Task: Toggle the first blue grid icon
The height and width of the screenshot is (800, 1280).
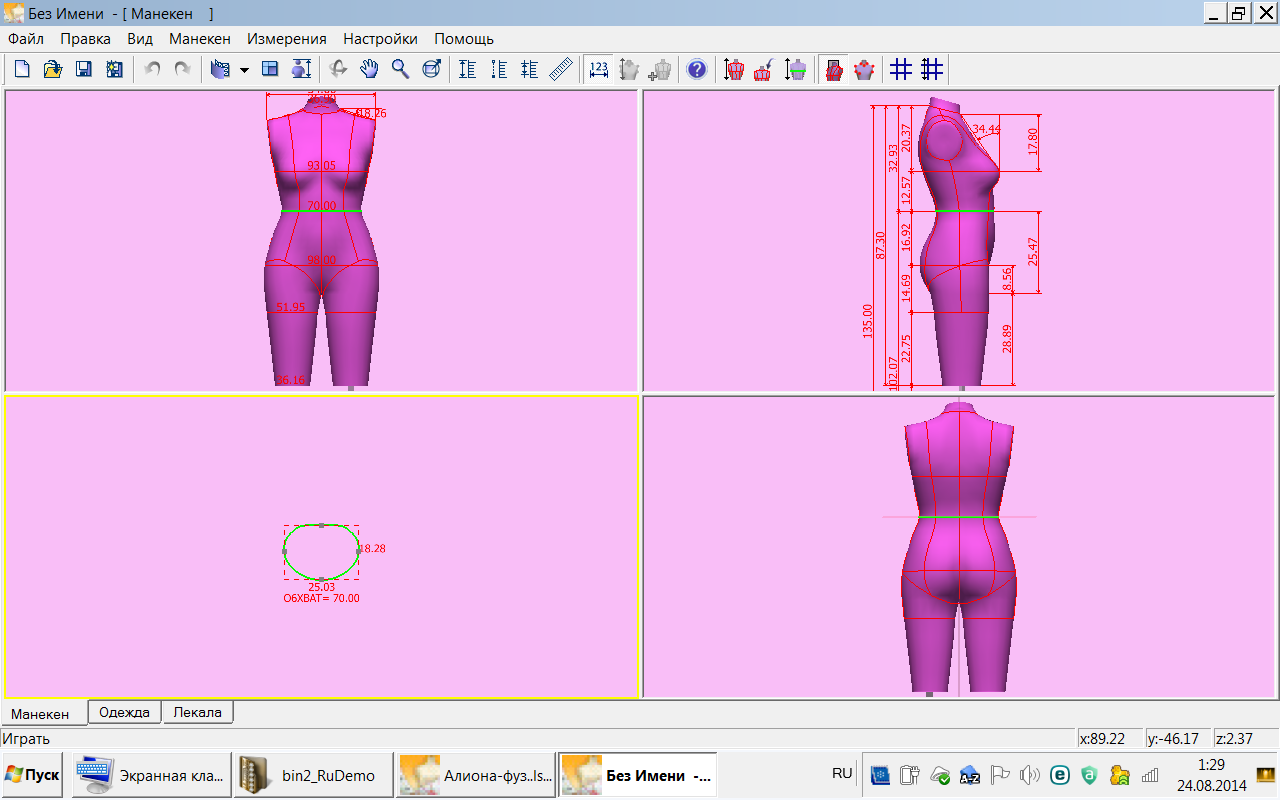Action: tap(901, 69)
